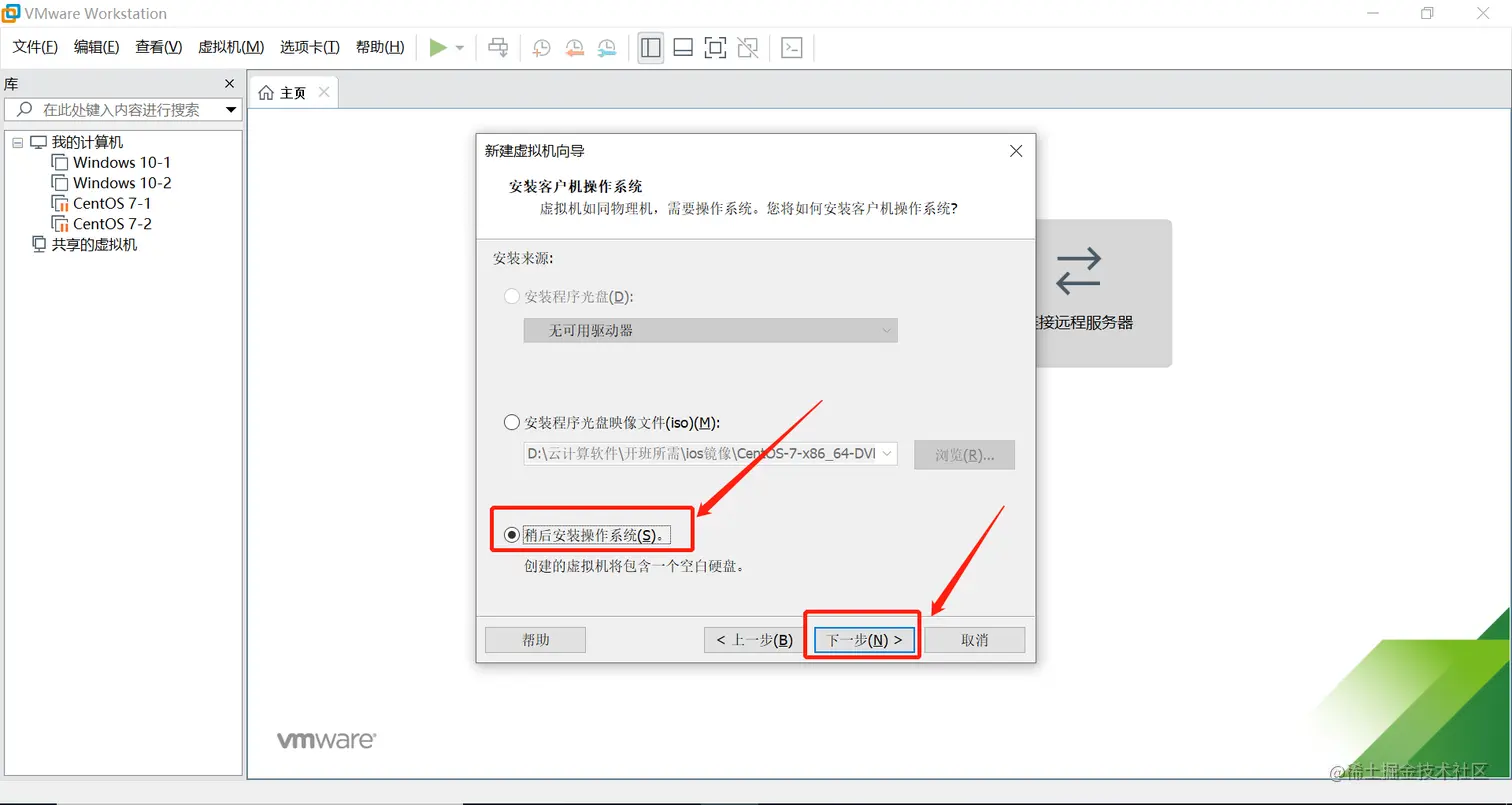Close the 新建虚拟机向导 dialog
The image size is (1512, 805).
(x=1016, y=151)
